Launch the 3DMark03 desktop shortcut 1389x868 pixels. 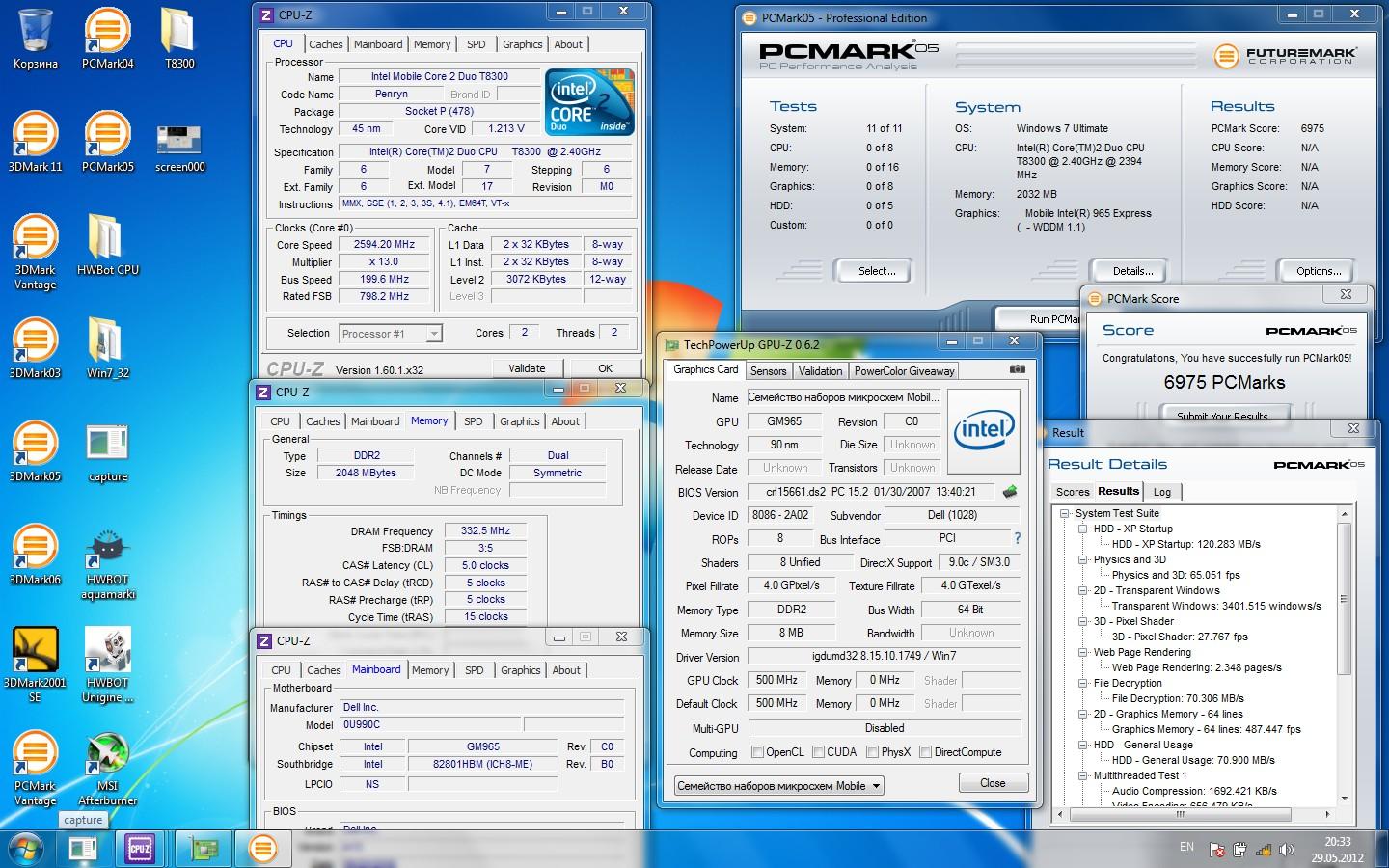tap(36, 348)
